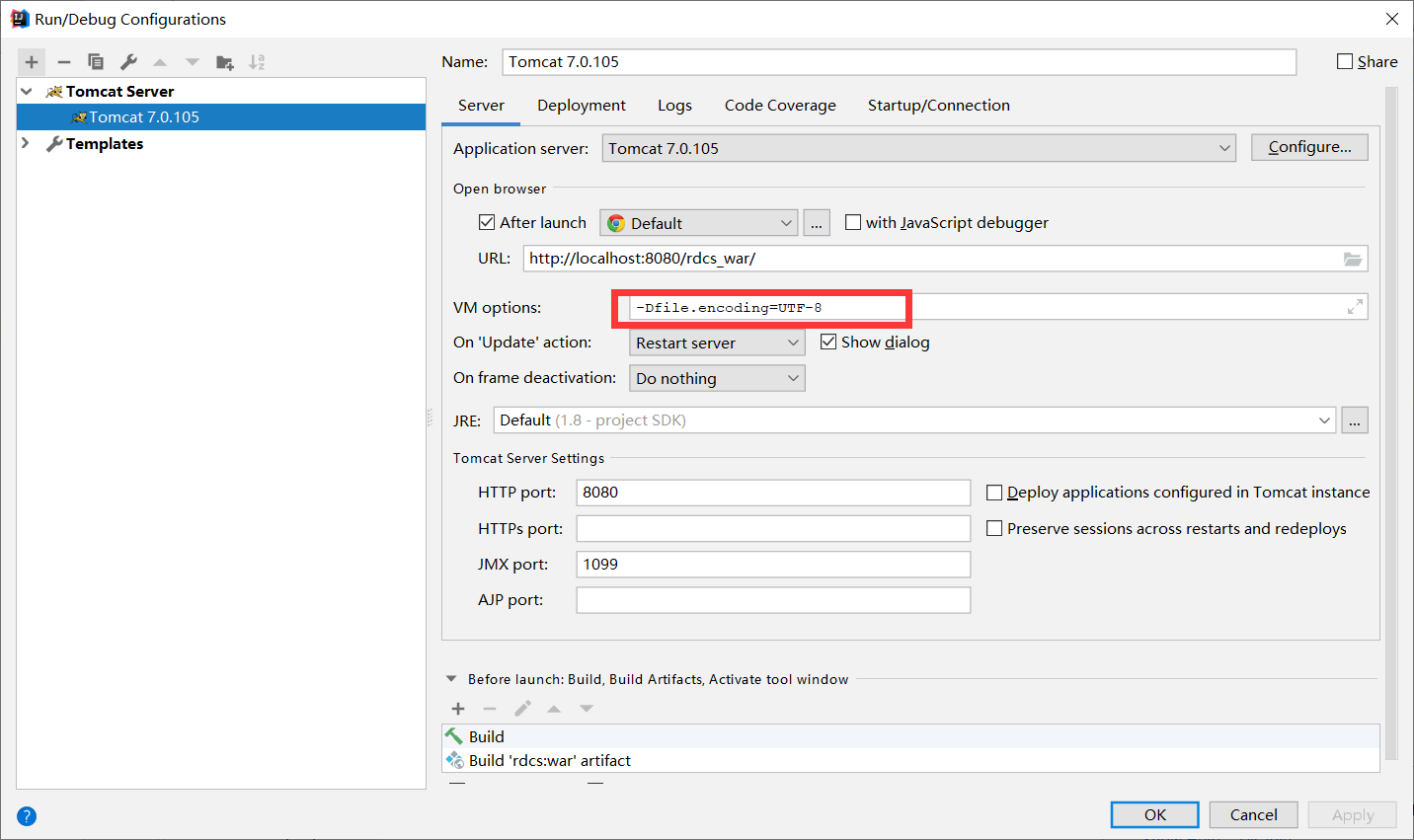Open the Default browser dropdown
The image size is (1414, 840).
[x=698, y=223]
